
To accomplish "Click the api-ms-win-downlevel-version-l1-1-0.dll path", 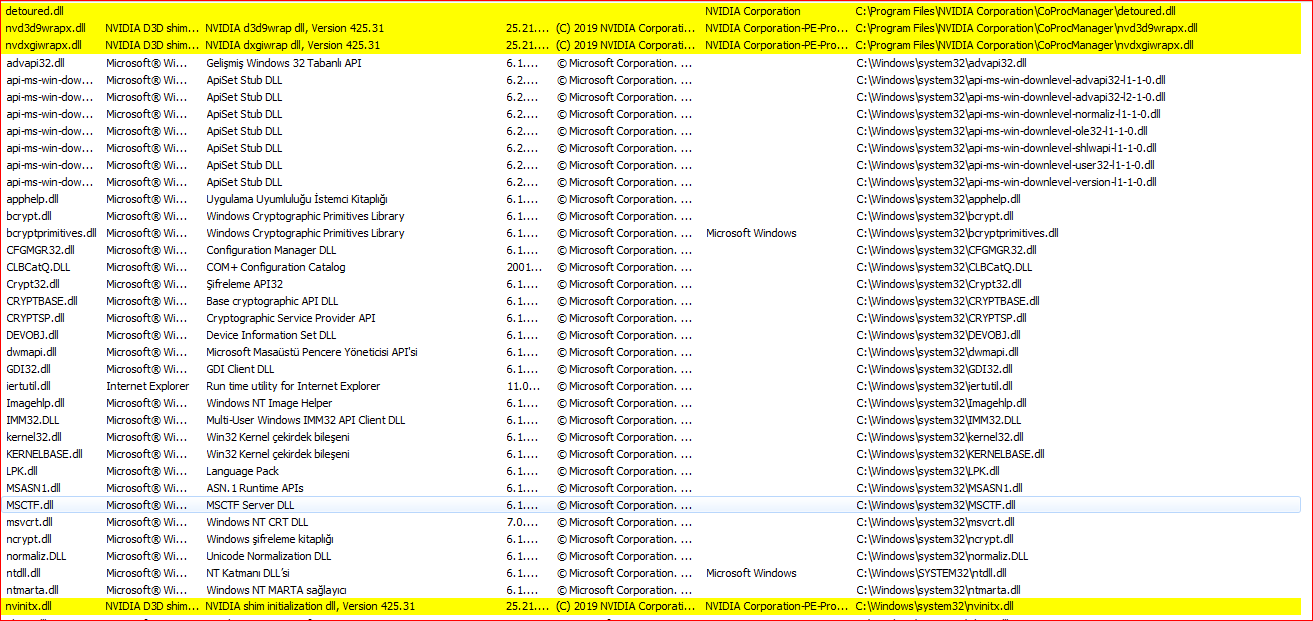I will (x=1007, y=182).
